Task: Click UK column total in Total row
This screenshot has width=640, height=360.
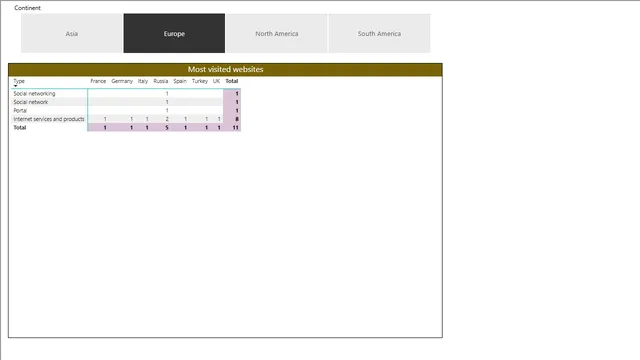Action: (x=219, y=128)
